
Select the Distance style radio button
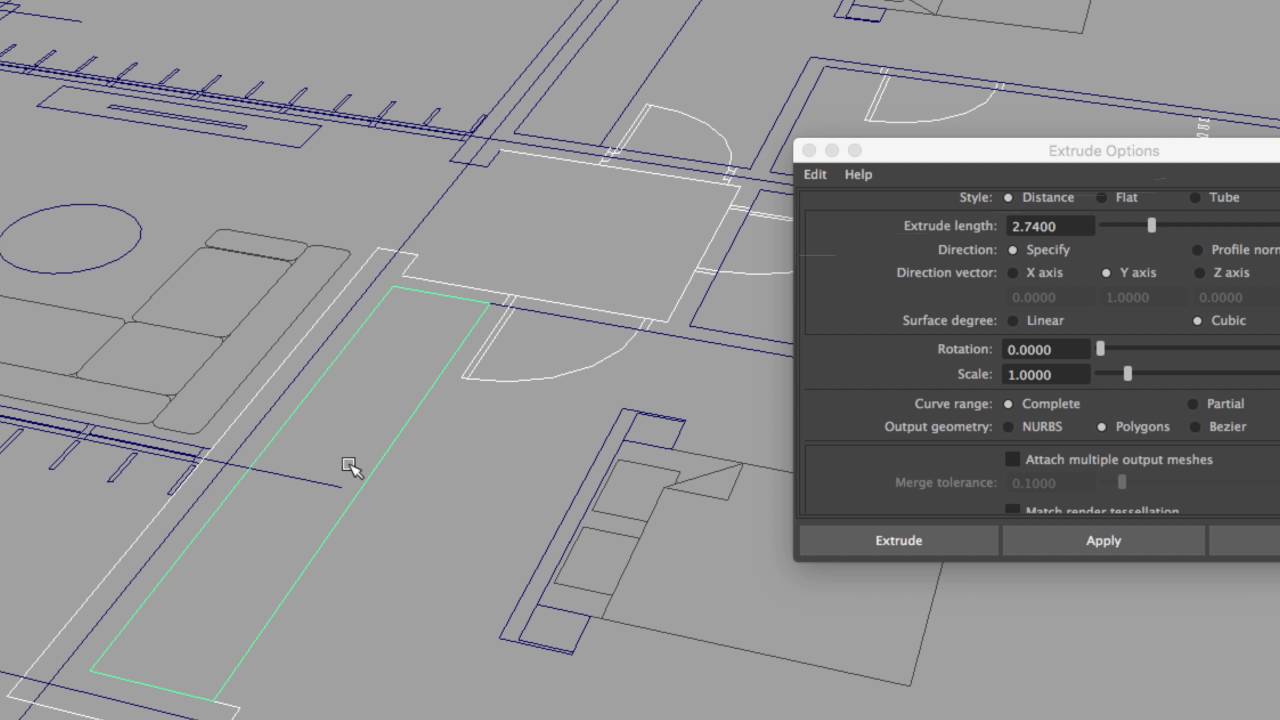1008,198
